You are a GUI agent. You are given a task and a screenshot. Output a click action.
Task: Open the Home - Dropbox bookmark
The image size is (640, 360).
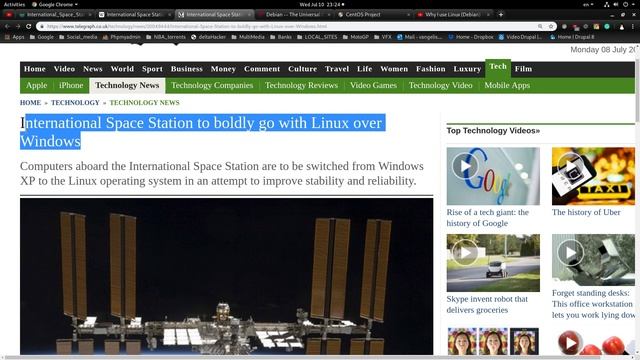[x=471, y=37]
